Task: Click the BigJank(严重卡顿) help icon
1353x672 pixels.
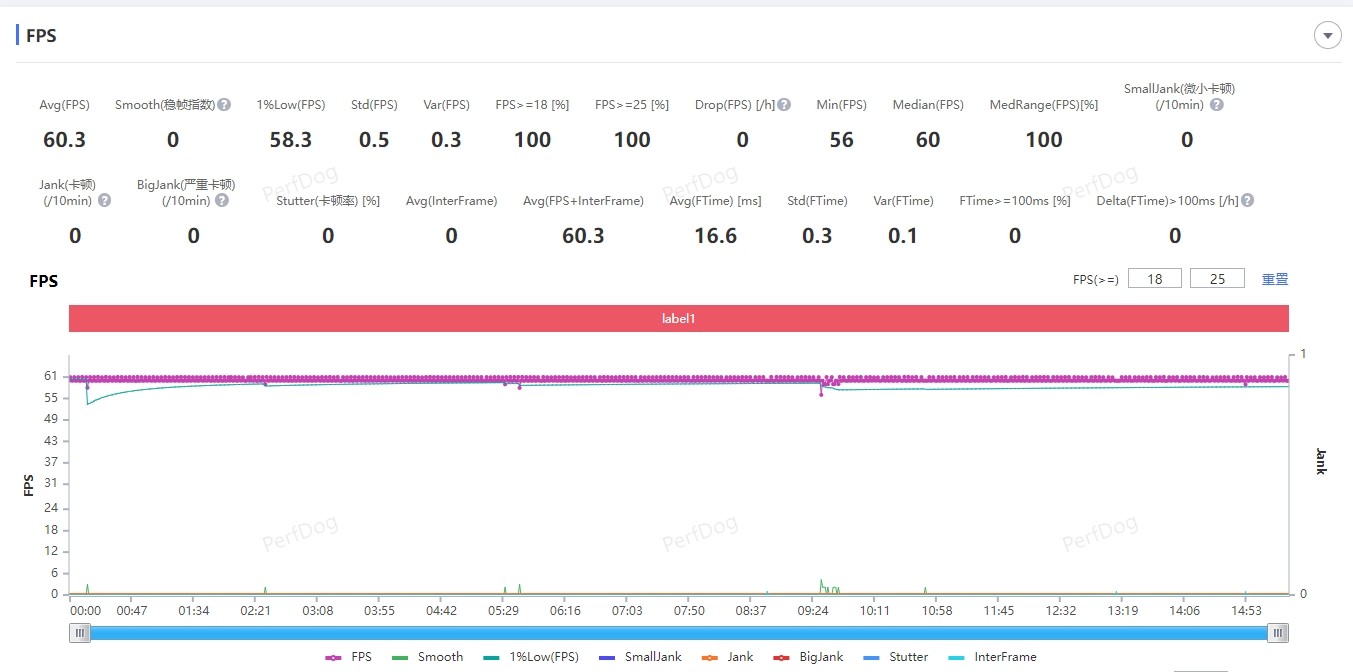Action: (x=222, y=201)
